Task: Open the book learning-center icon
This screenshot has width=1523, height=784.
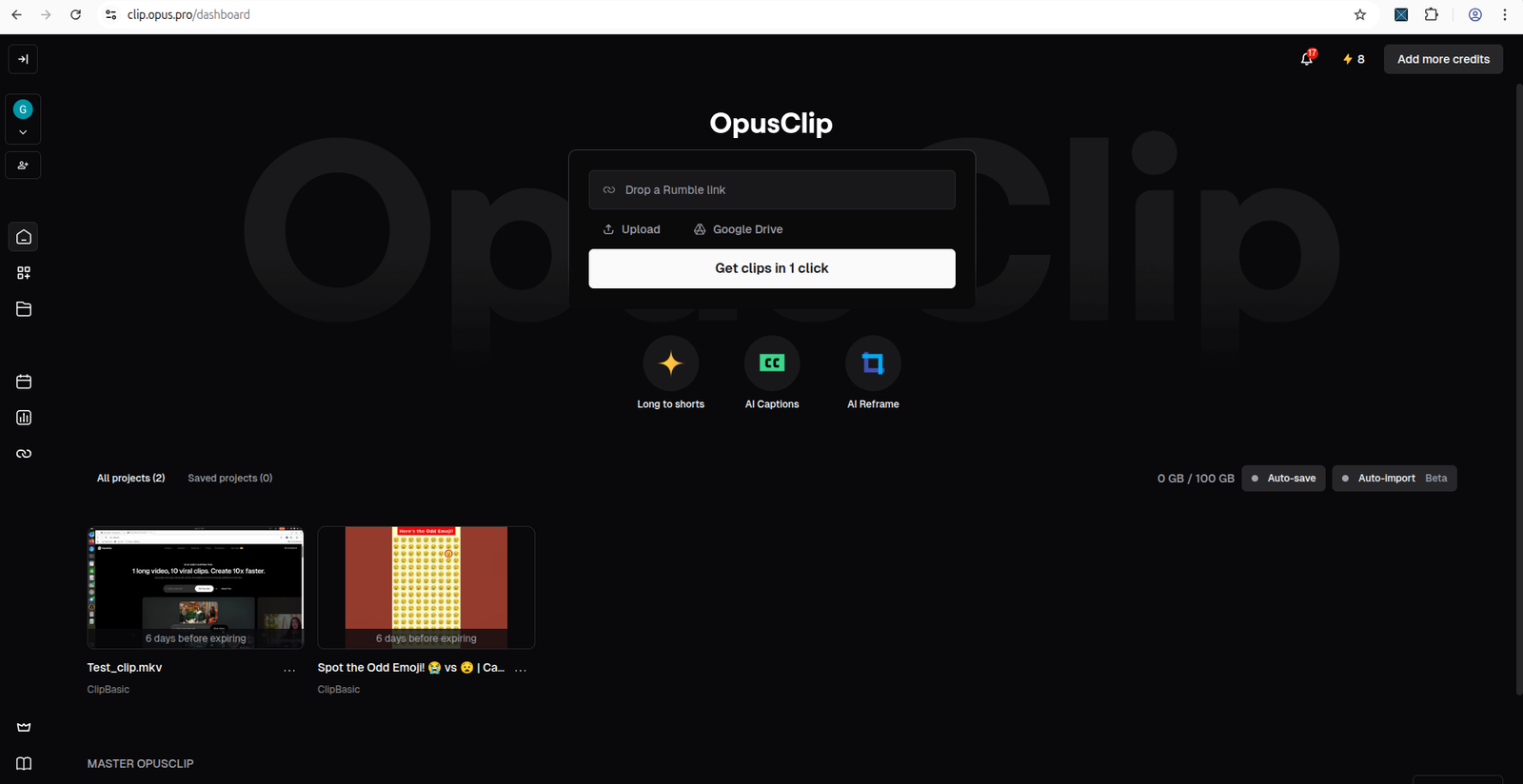Action: 24,763
